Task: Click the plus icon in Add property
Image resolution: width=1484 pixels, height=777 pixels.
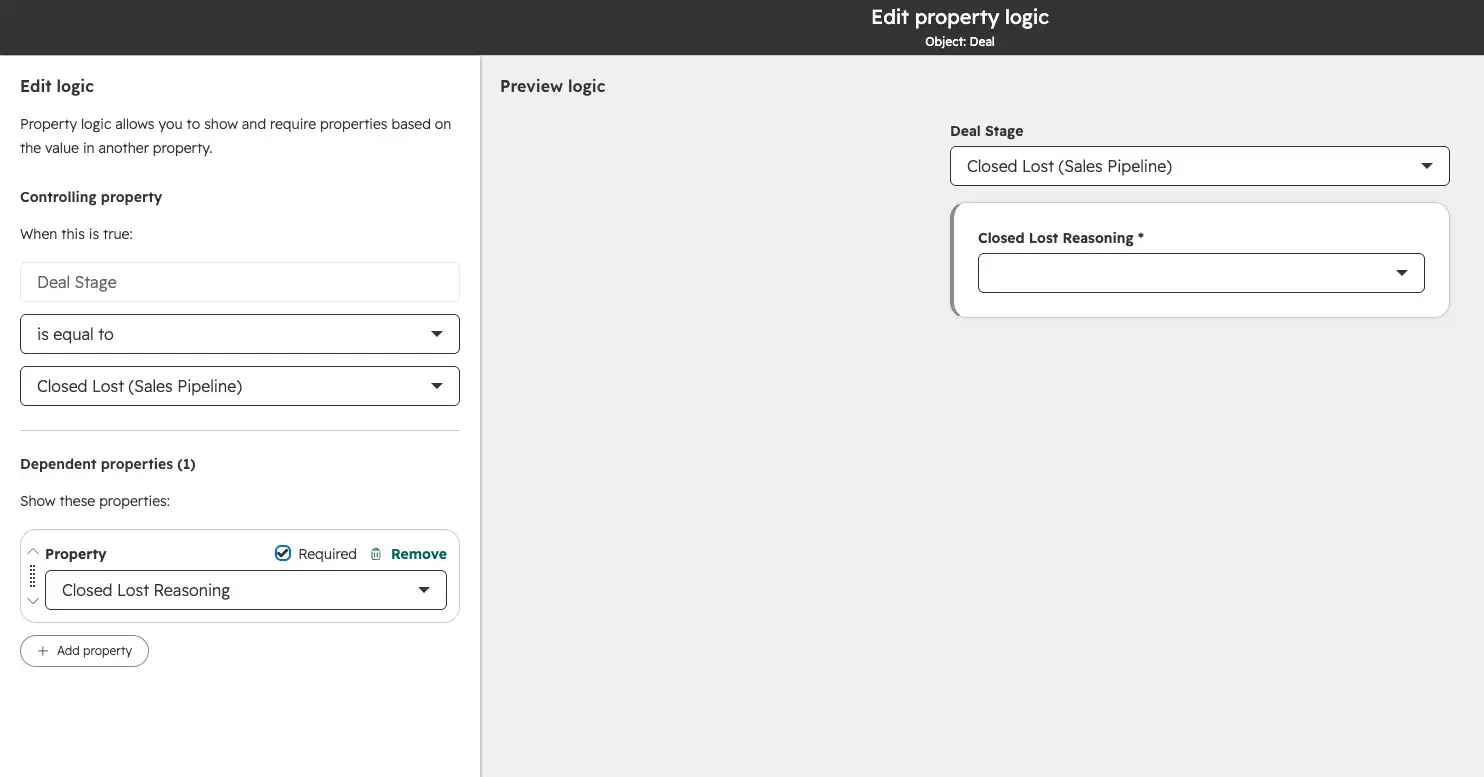Action: pyautogui.click(x=43, y=651)
